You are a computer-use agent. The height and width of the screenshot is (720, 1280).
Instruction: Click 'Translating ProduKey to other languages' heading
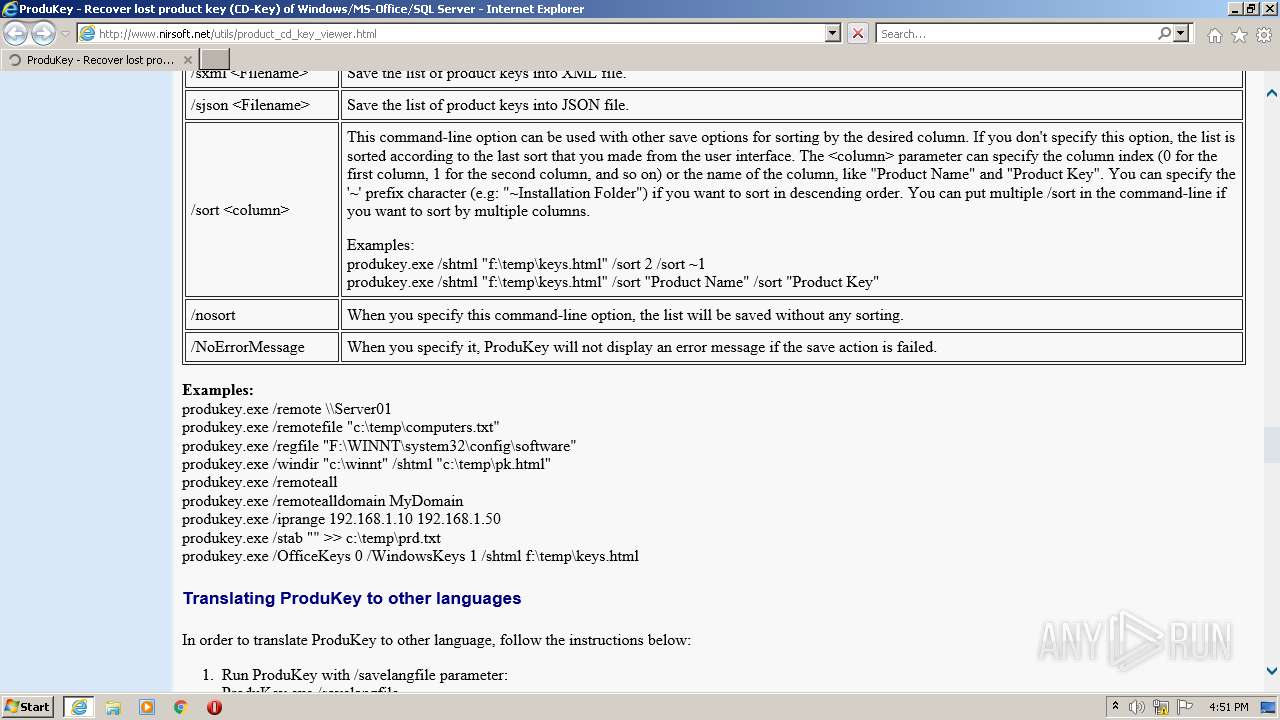tap(352, 598)
